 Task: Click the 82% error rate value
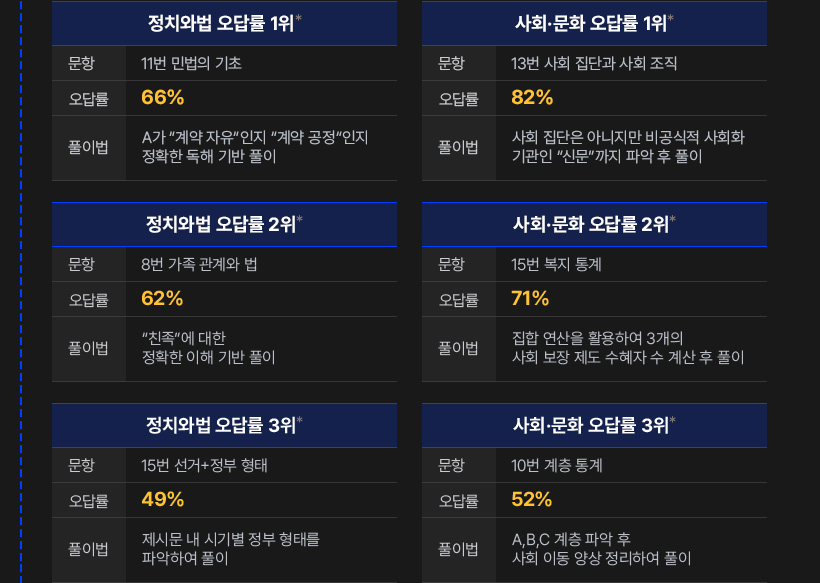tap(532, 98)
